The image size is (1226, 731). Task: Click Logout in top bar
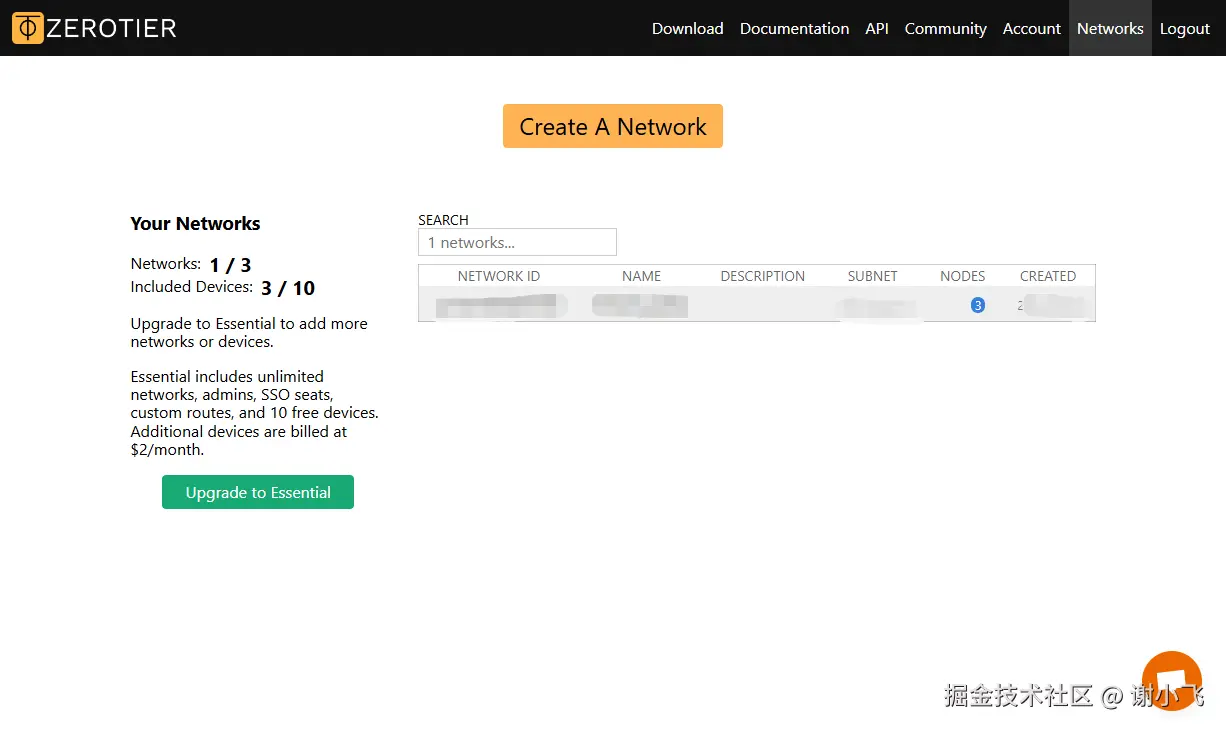pyautogui.click(x=1185, y=28)
